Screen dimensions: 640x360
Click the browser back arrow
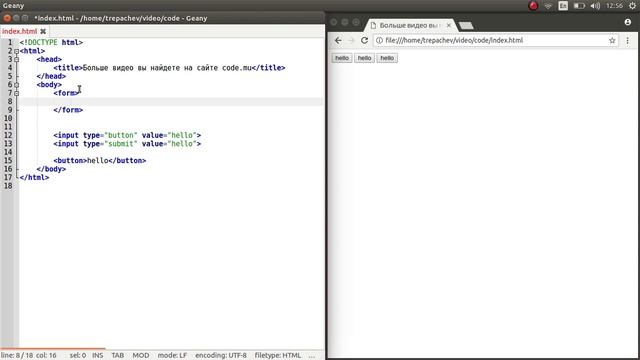[338, 40]
